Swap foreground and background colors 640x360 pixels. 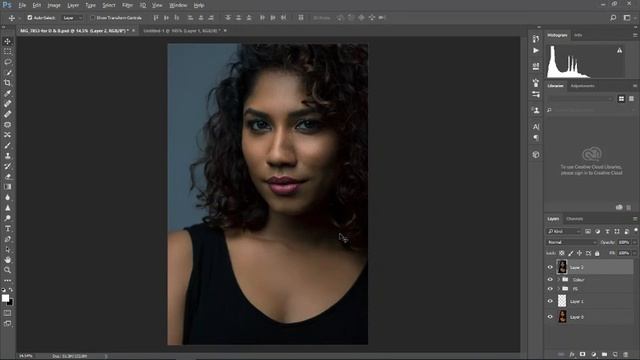pyautogui.click(x=11, y=290)
